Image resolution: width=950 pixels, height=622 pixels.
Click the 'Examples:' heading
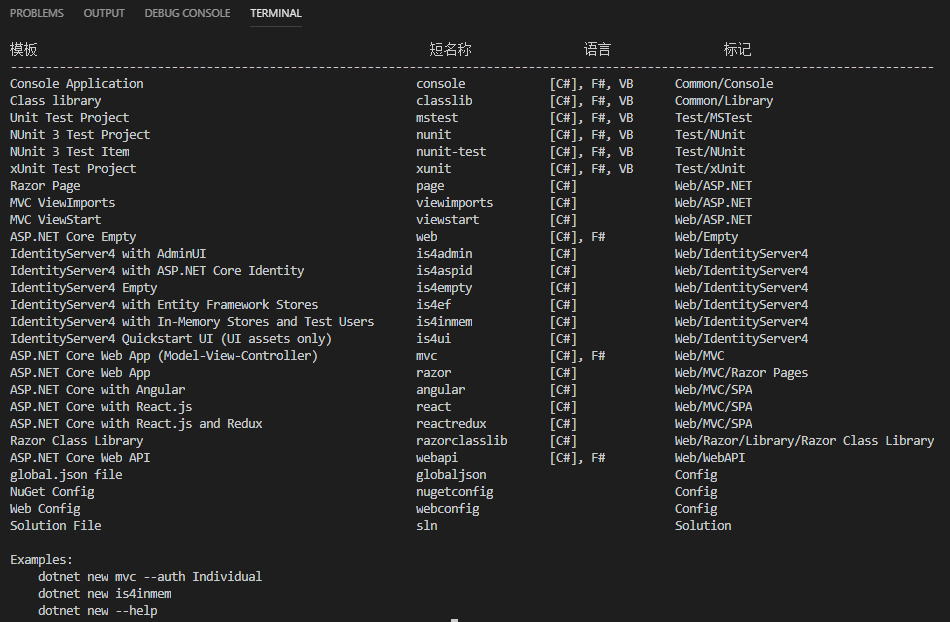click(41, 558)
